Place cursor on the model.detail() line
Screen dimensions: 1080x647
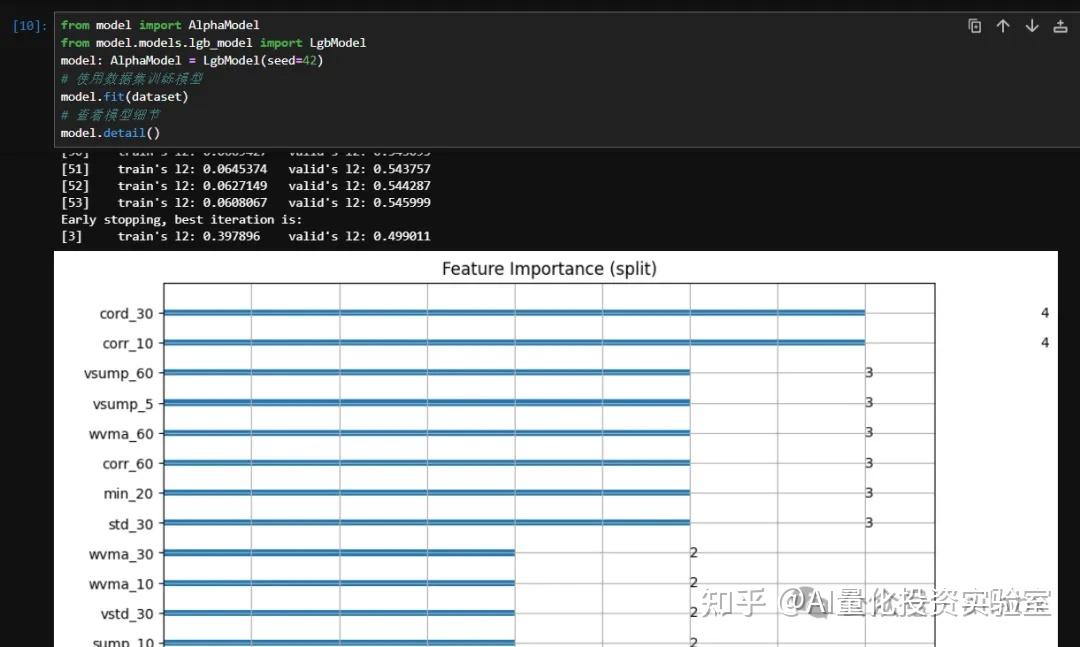110,133
